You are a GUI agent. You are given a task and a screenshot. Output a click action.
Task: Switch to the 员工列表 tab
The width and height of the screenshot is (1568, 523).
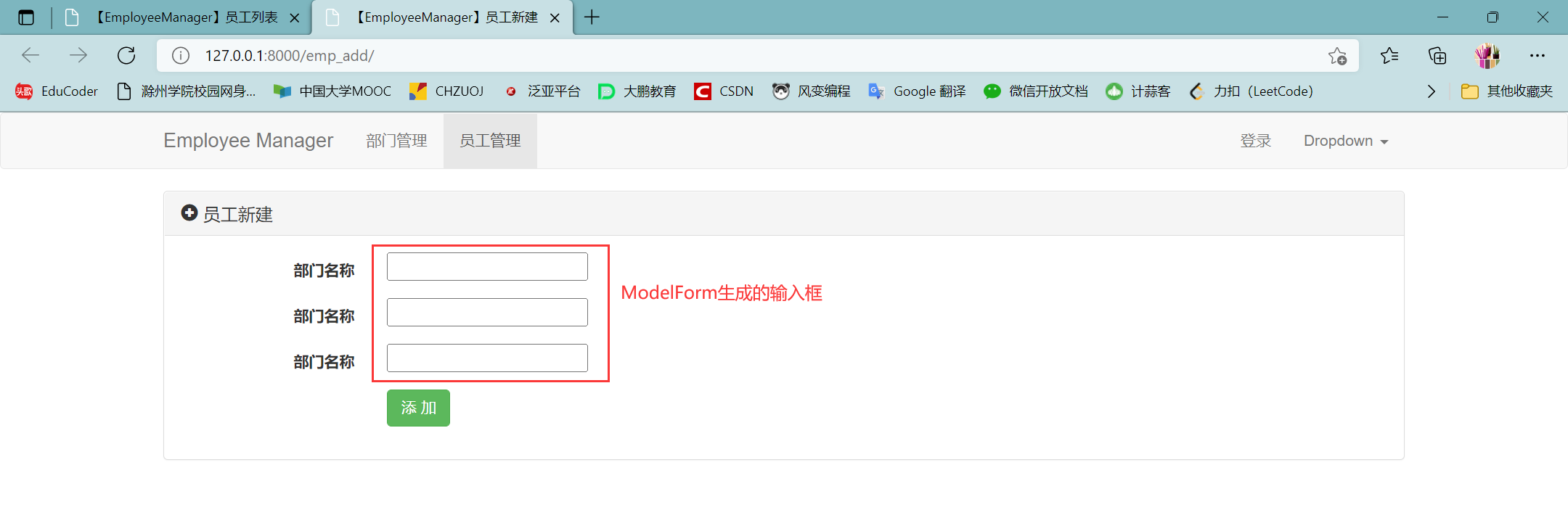pos(183,17)
